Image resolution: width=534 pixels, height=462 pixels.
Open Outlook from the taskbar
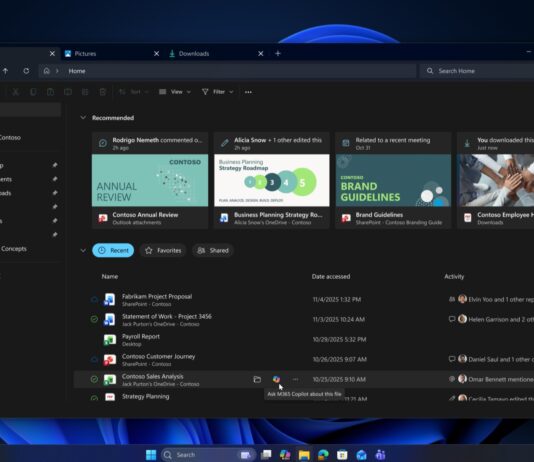click(x=361, y=455)
